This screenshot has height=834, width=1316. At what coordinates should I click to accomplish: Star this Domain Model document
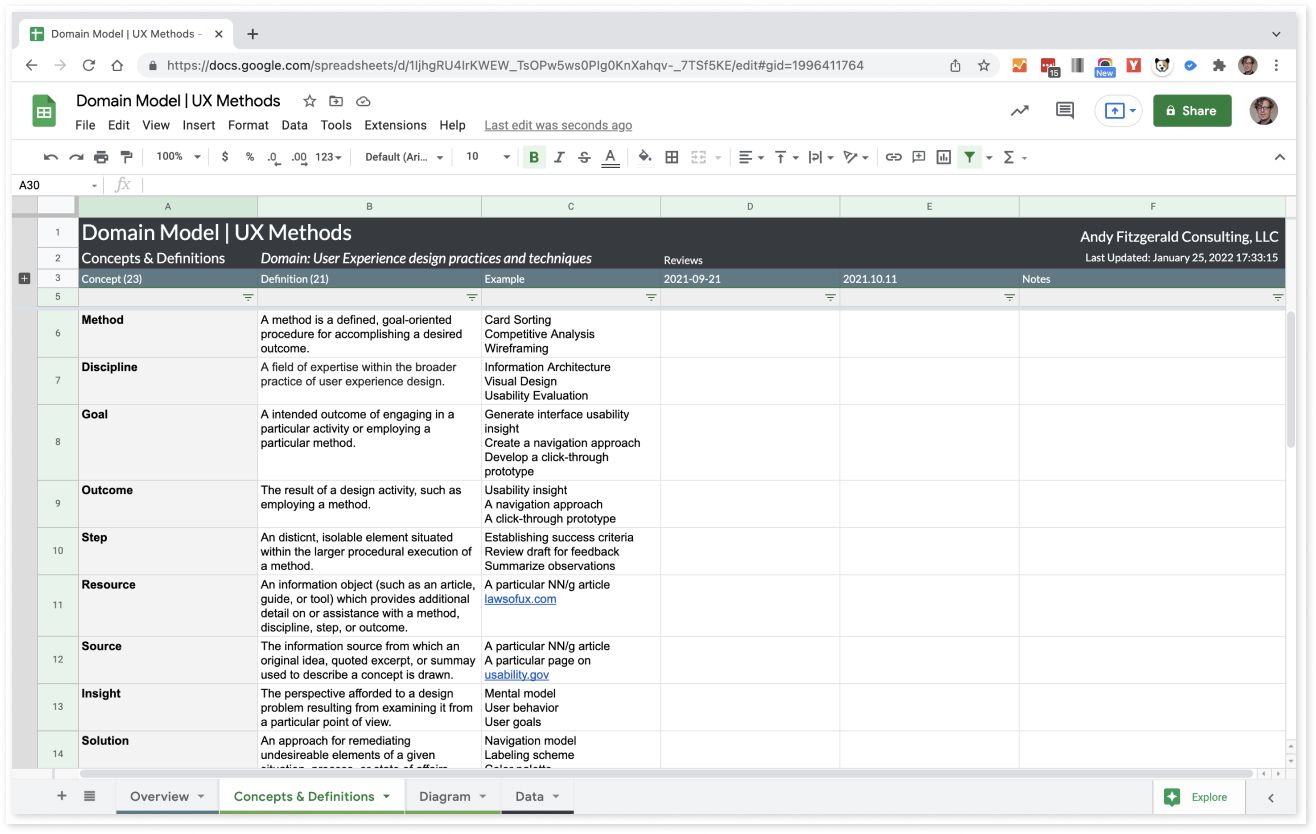pyautogui.click(x=310, y=101)
